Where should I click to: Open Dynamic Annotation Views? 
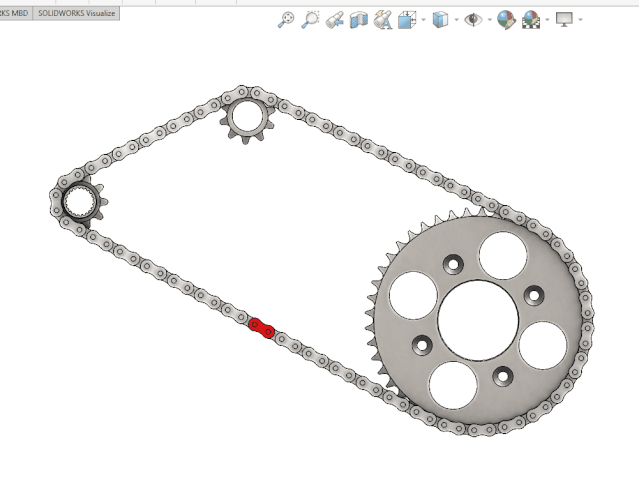(x=383, y=20)
